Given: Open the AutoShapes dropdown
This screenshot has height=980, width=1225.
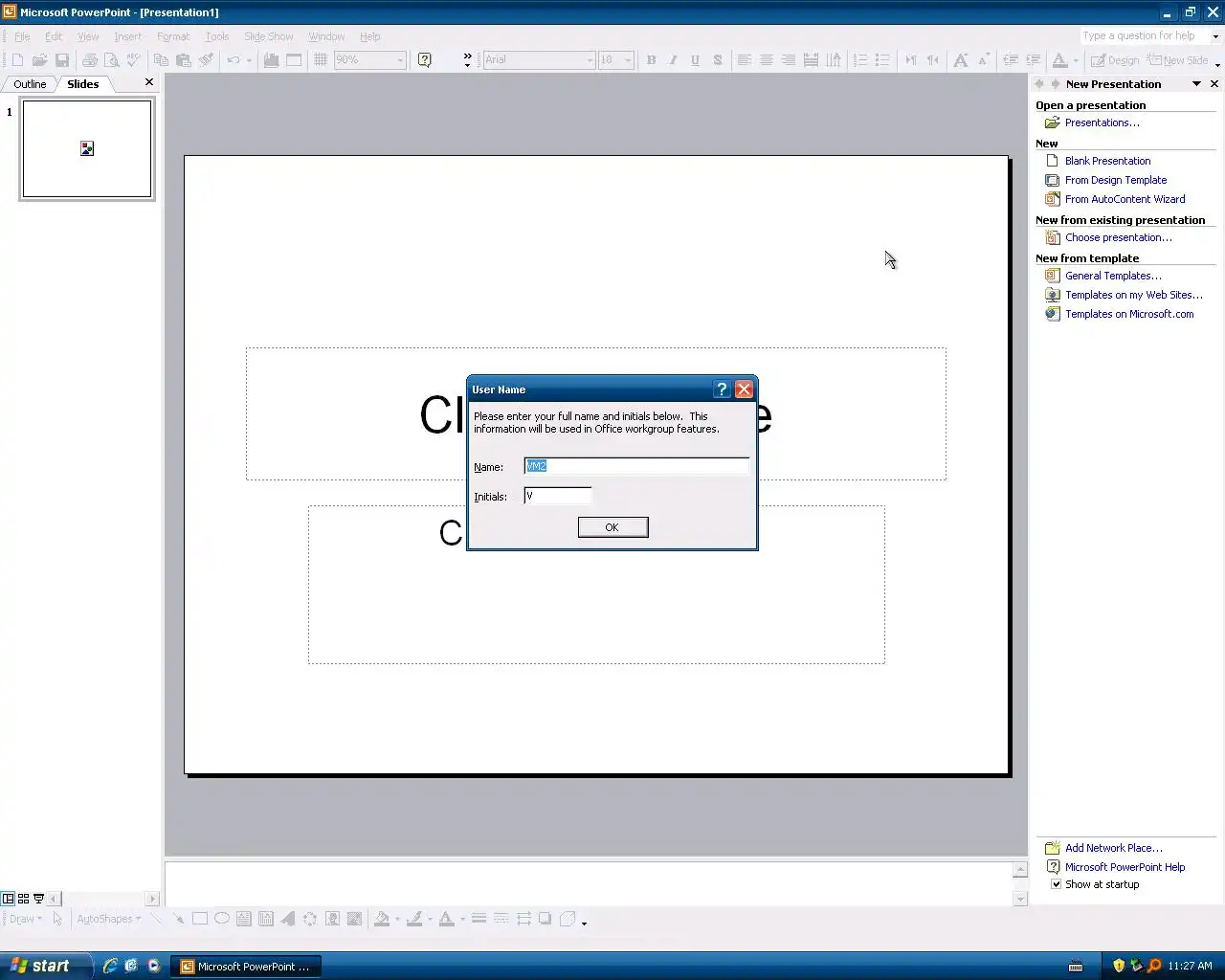Looking at the screenshot, I should (108, 919).
